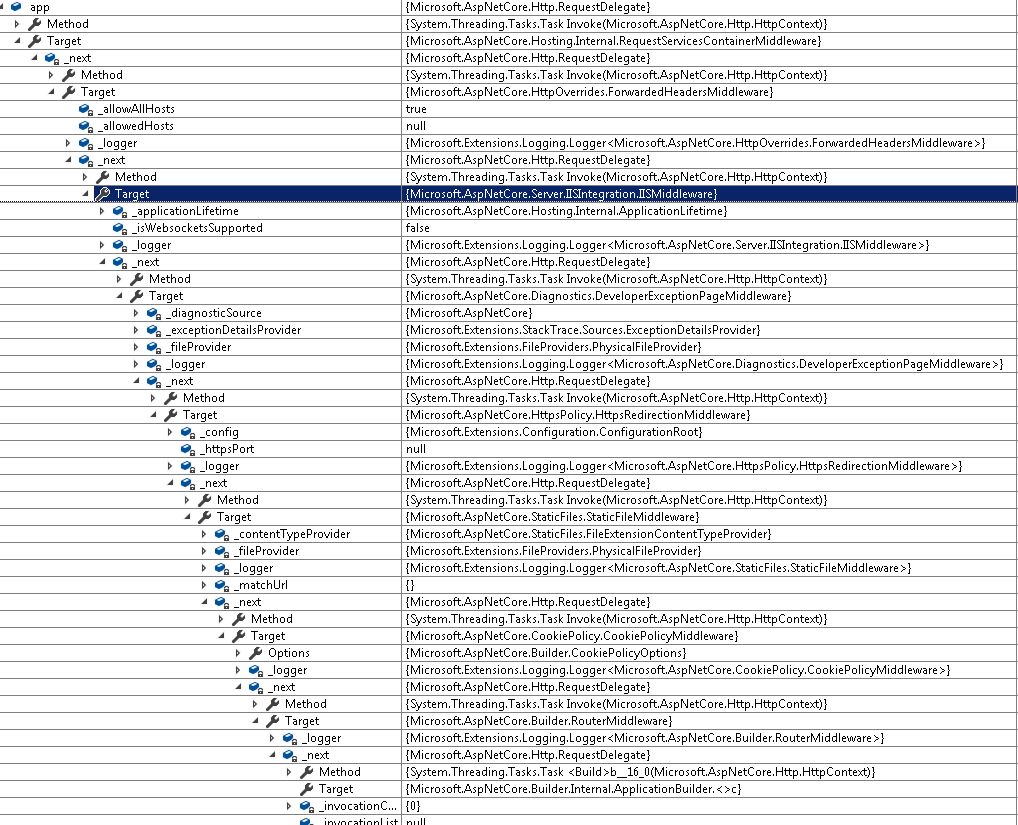
Task: Click the {} value of _matchUrl
Action: tap(410, 585)
